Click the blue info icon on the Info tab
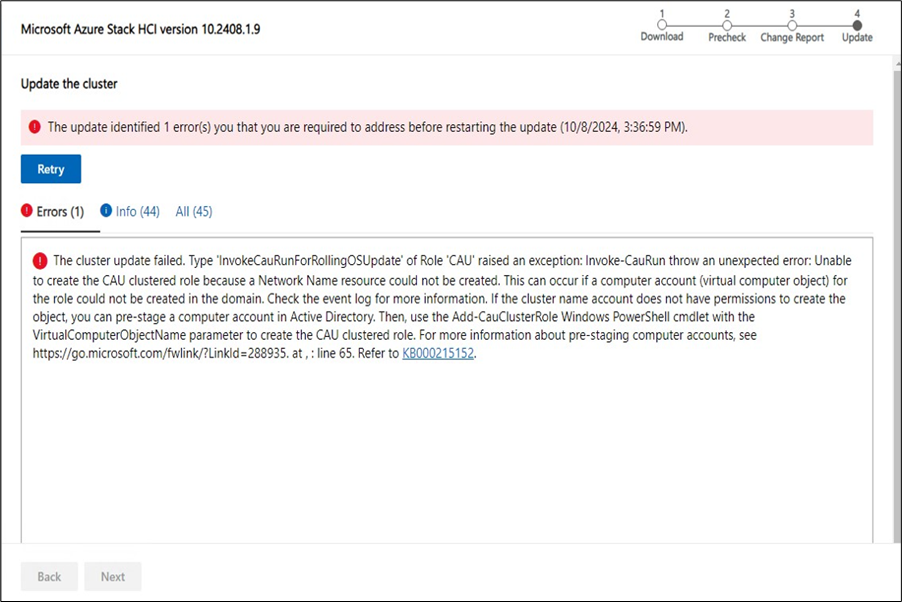This screenshot has height=602, width=902. click(106, 211)
